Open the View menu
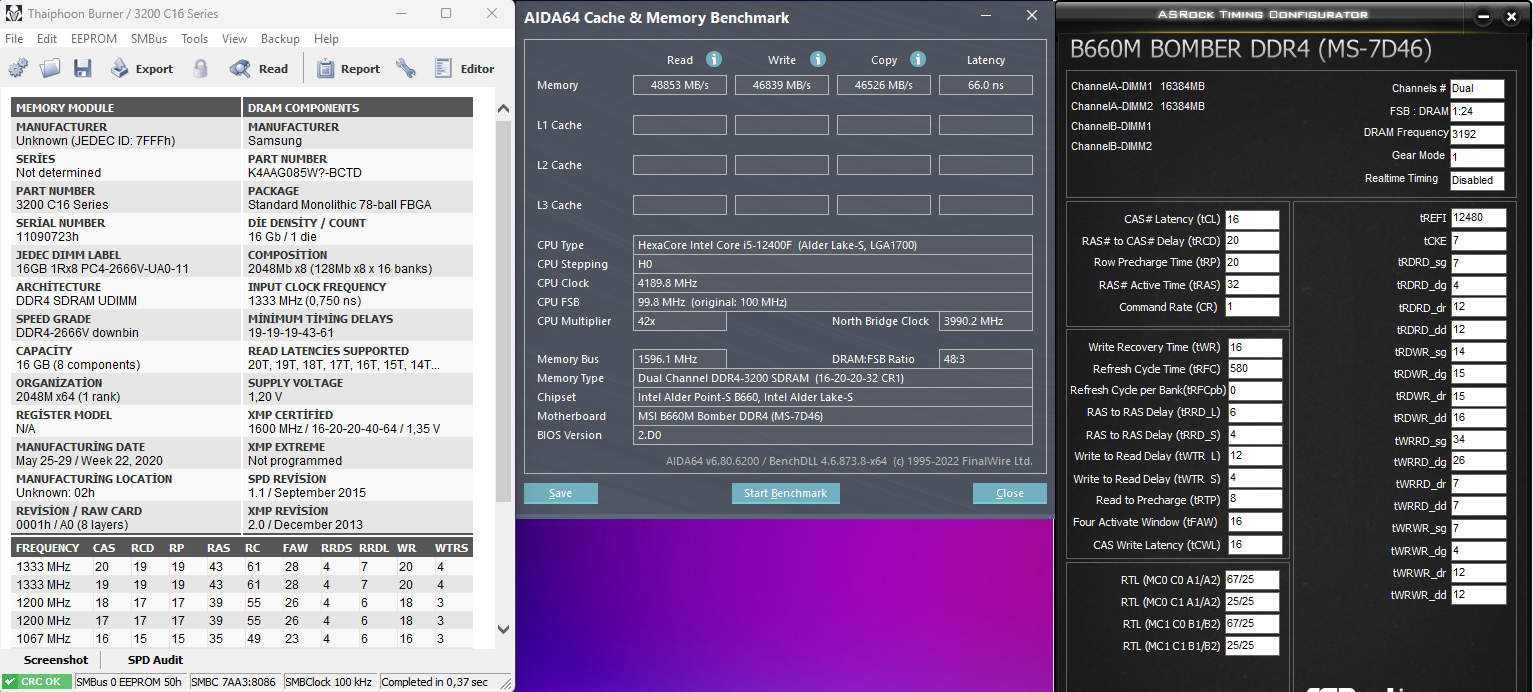 [235, 39]
